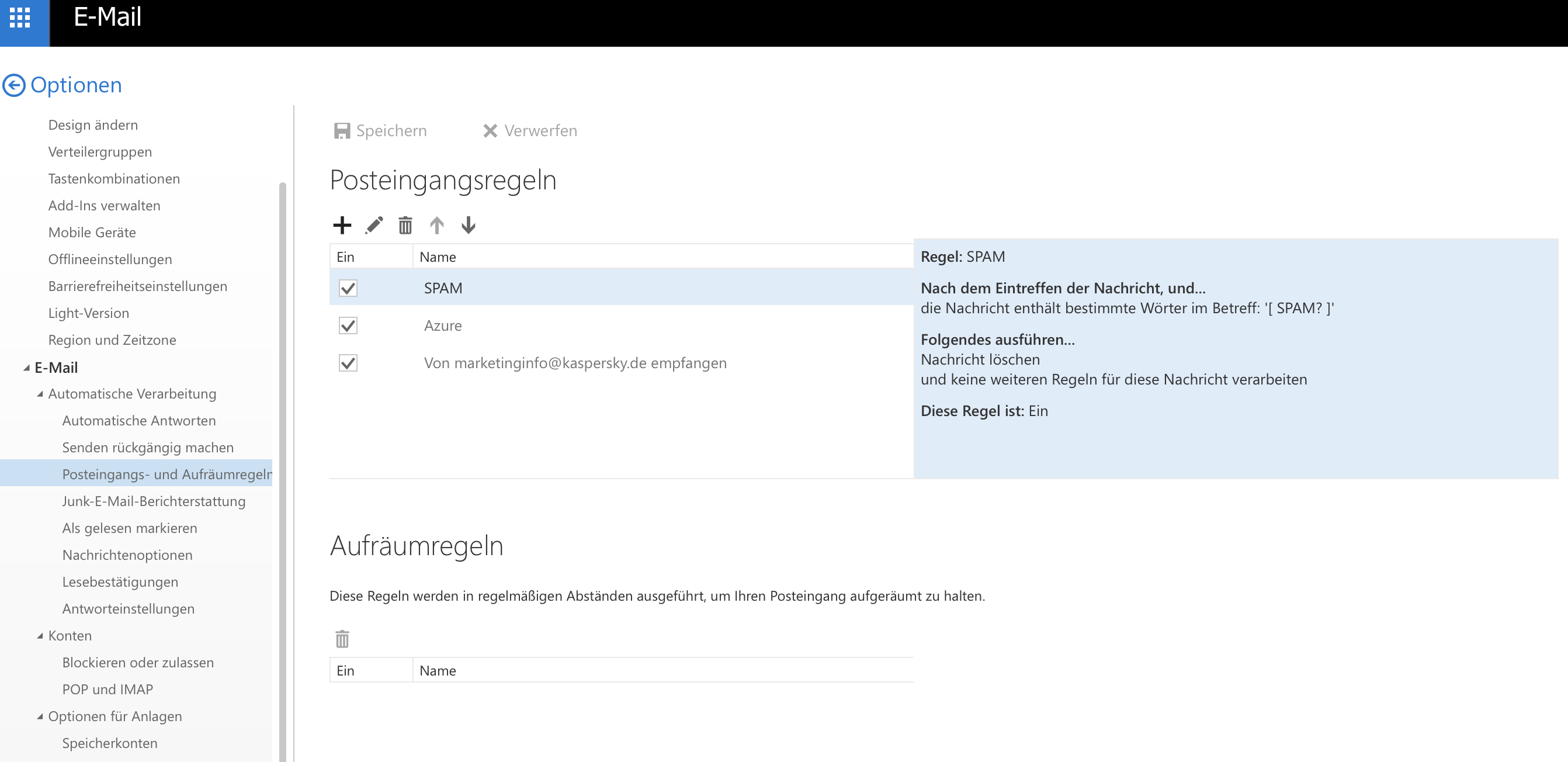Click the Speichern button label

(391, 131)
